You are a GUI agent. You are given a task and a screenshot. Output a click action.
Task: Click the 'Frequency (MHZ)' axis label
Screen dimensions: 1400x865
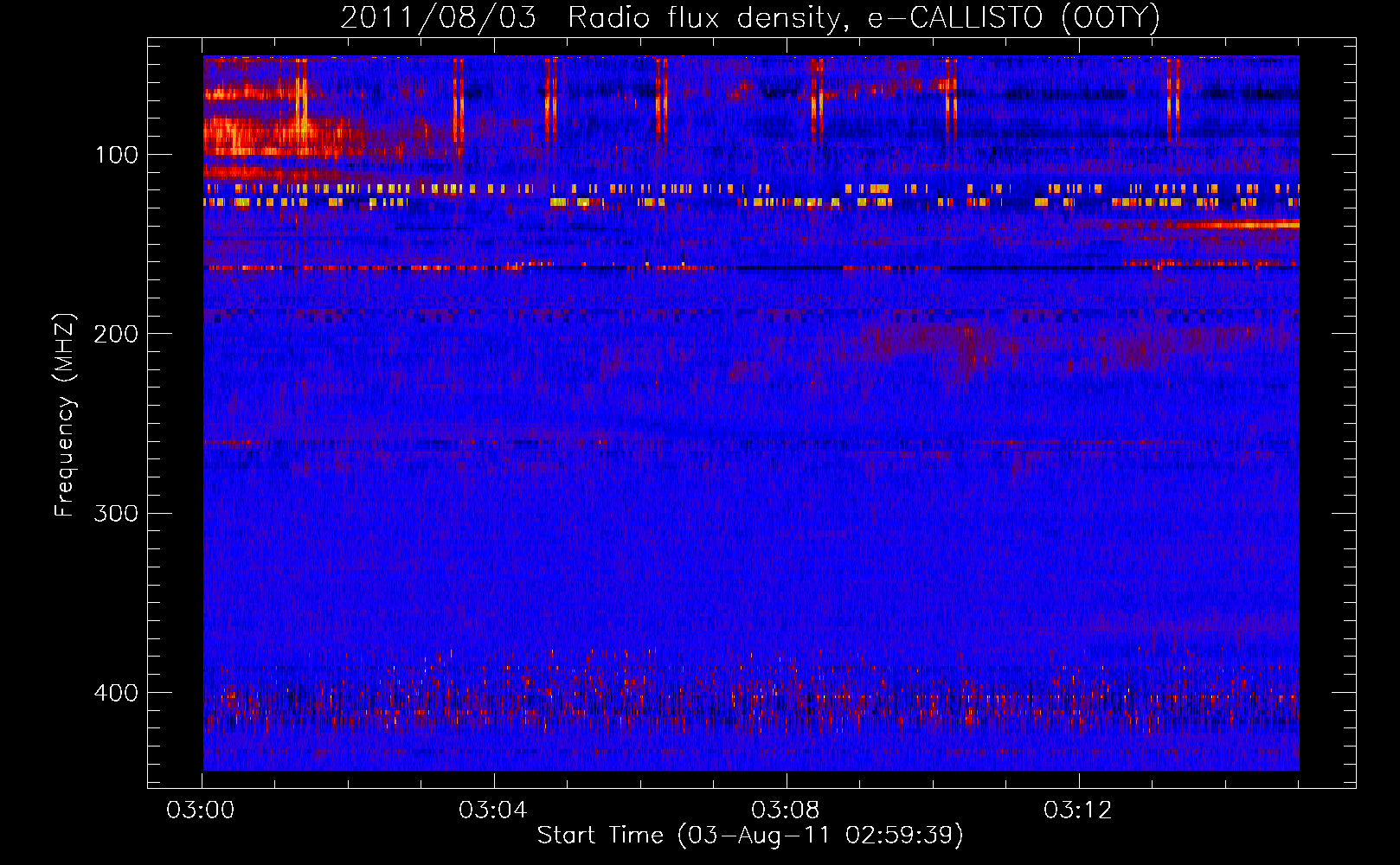pos(65,415)
